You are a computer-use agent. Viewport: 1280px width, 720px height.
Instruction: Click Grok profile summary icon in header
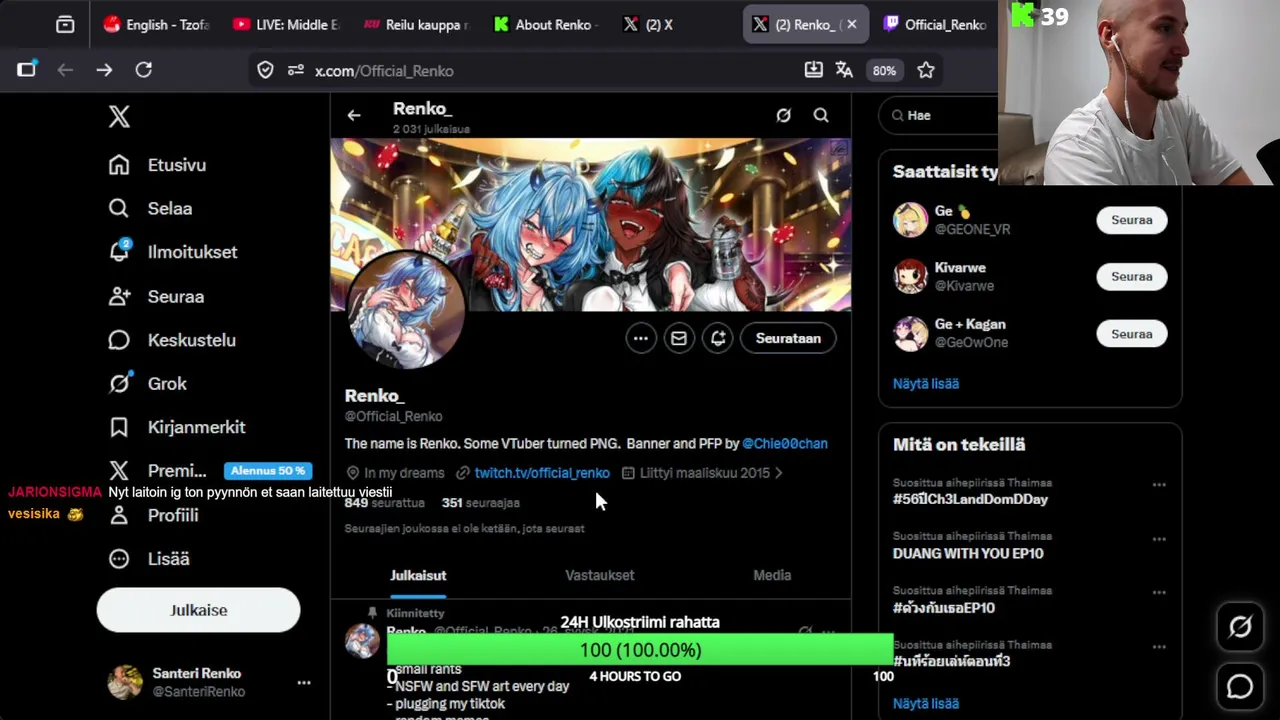click(784, 115)
